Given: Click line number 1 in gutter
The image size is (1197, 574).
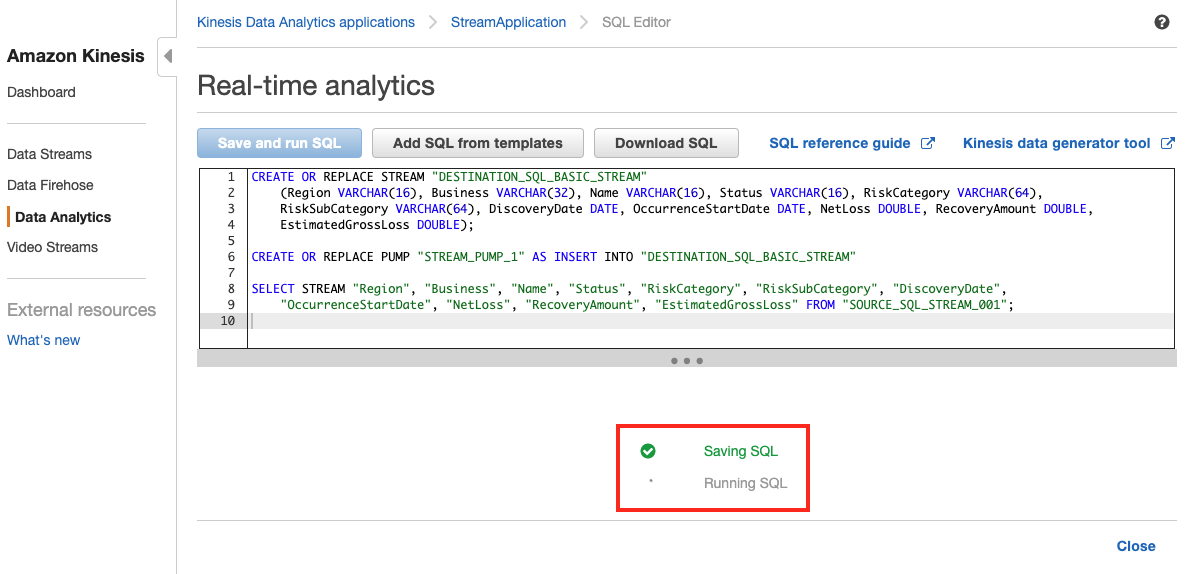Looking at the screenshot, I should click(231, 177).
